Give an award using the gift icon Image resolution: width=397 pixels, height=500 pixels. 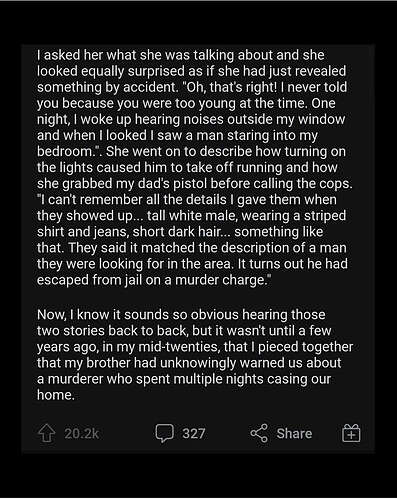tap(351, 433)
